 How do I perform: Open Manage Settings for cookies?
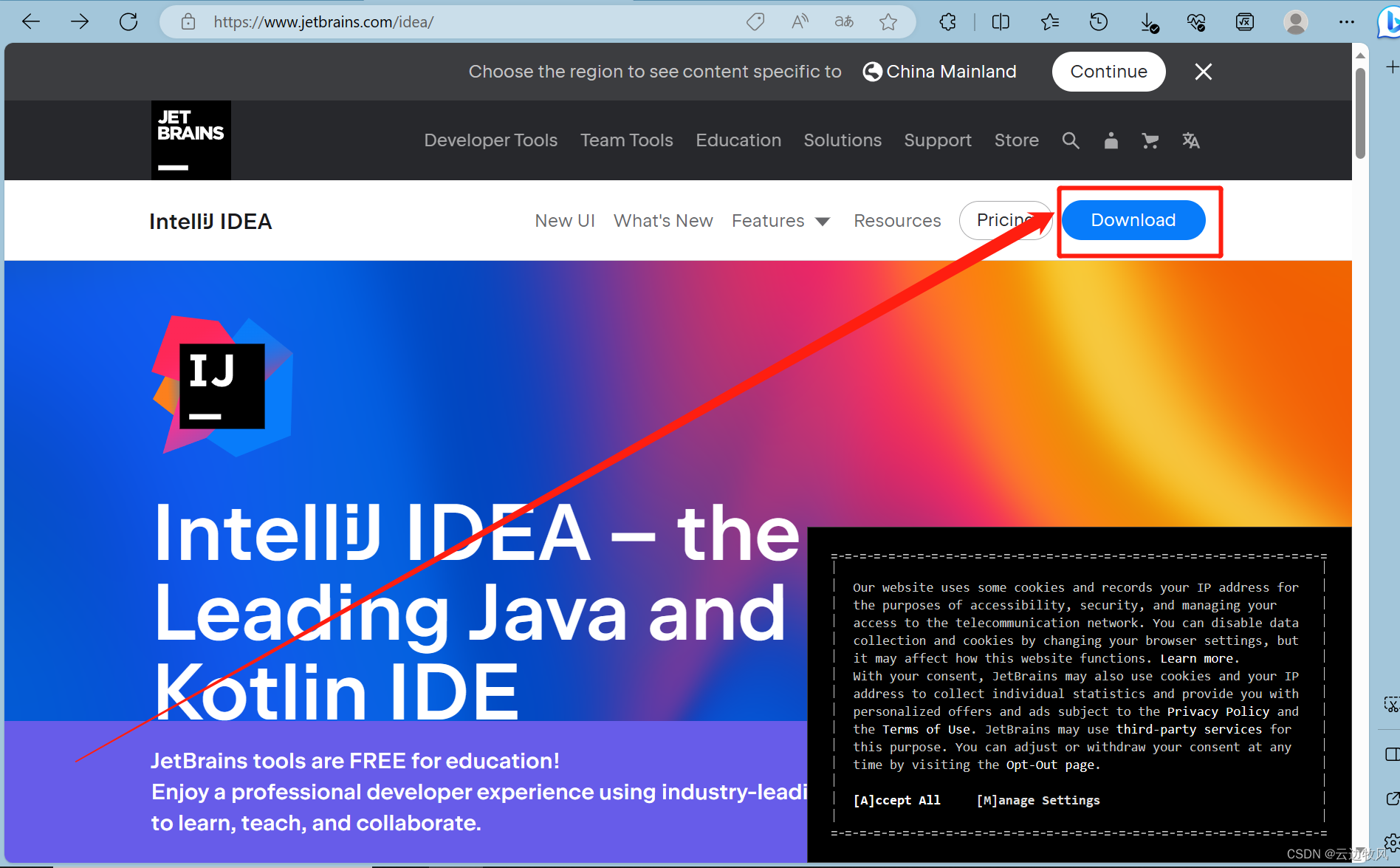point(1037,800)
